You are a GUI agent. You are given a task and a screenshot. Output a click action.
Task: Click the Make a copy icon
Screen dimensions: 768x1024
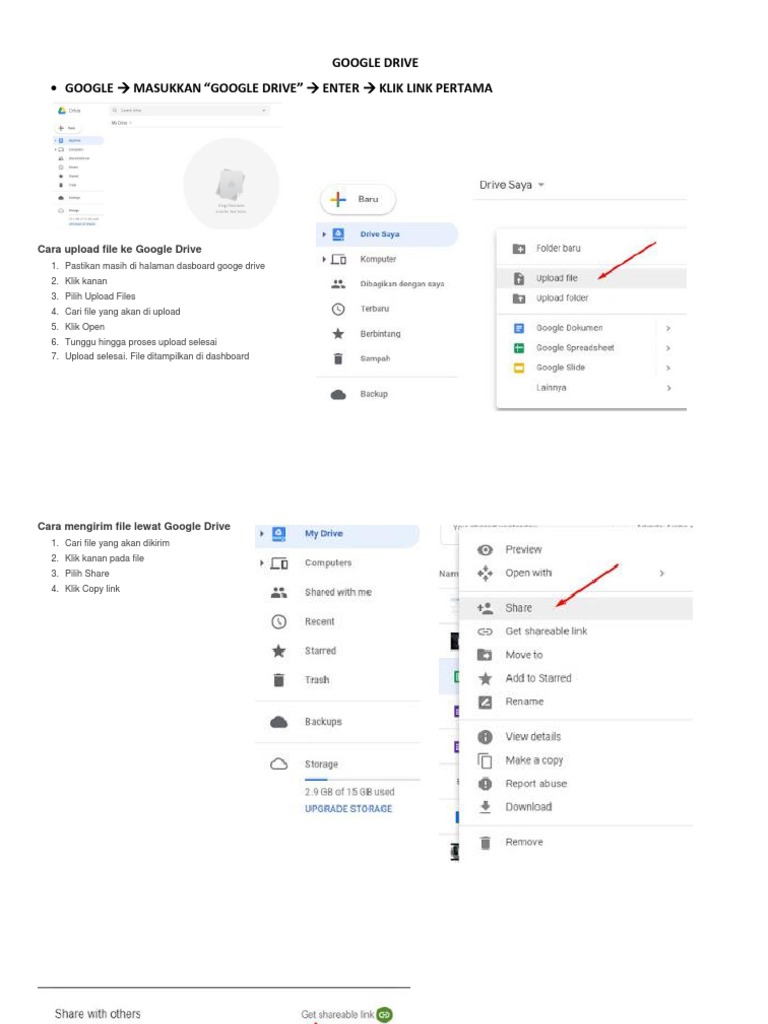[485, 761]
